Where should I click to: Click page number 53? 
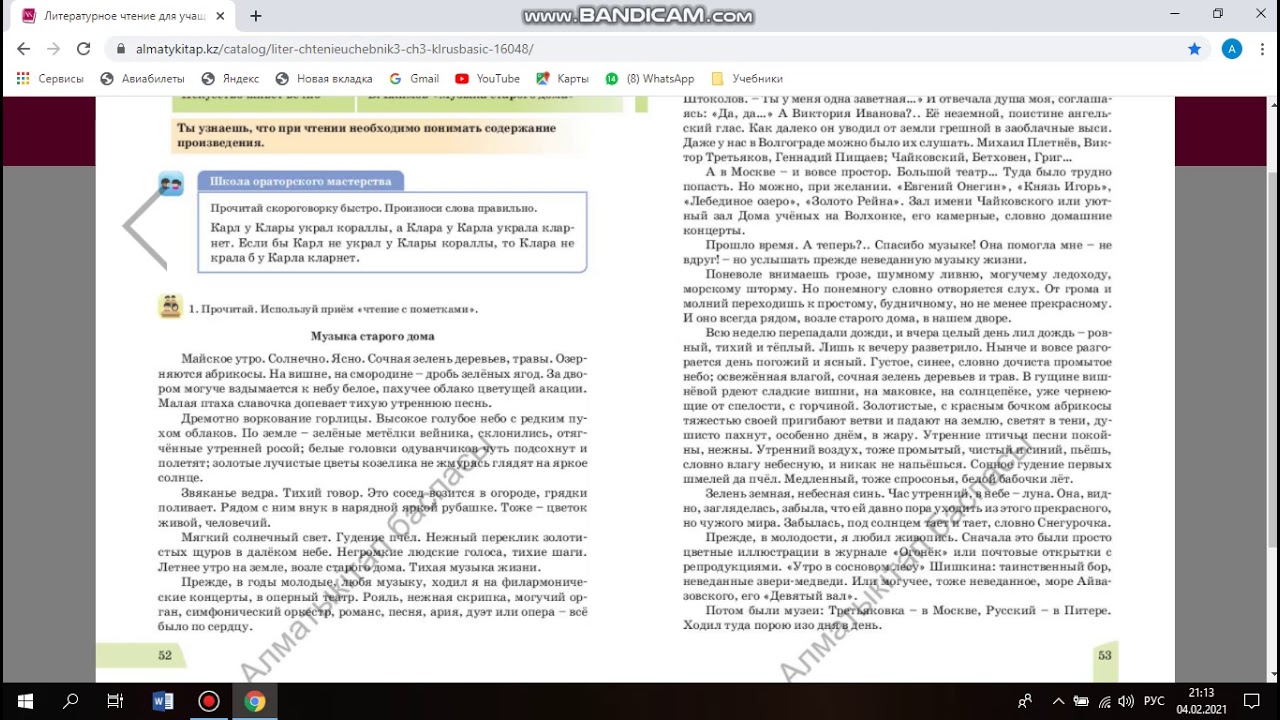(1105, 656)
